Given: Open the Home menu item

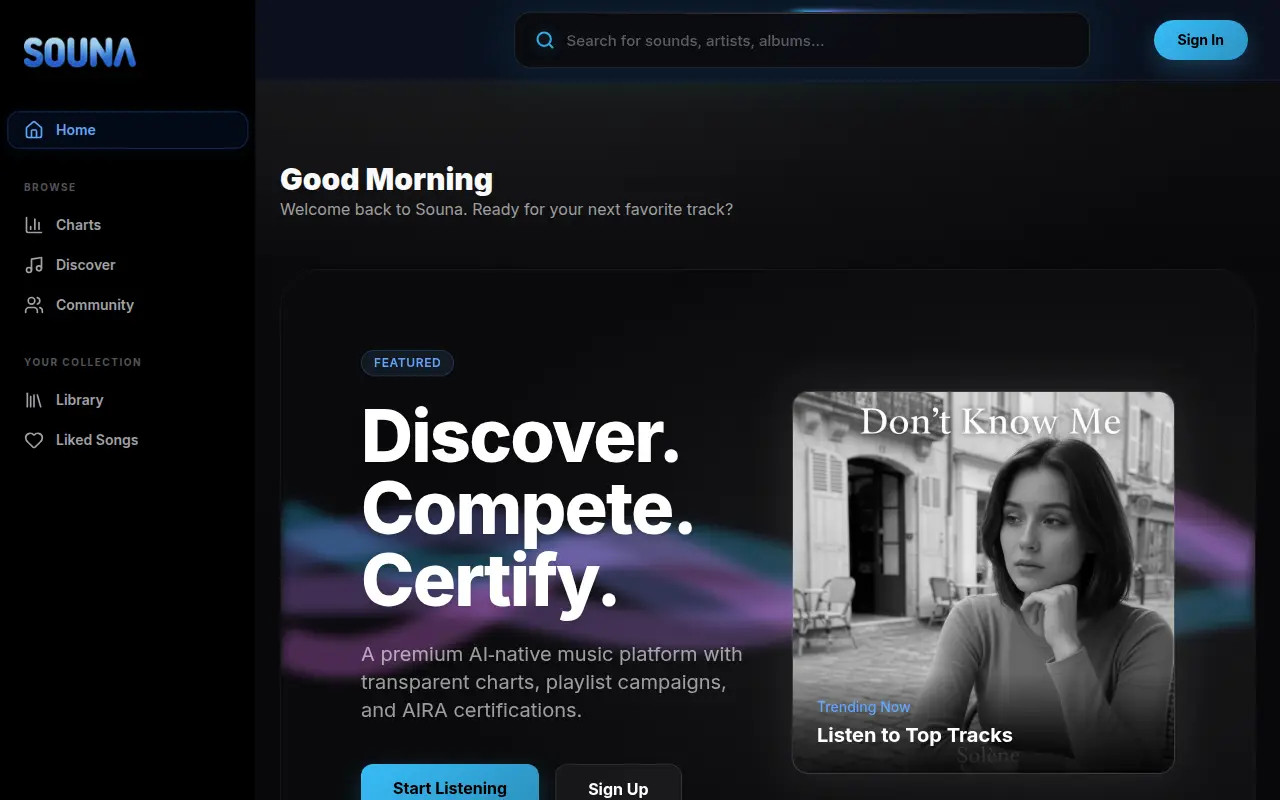Looking at the screenshot, I should [128, 130].
